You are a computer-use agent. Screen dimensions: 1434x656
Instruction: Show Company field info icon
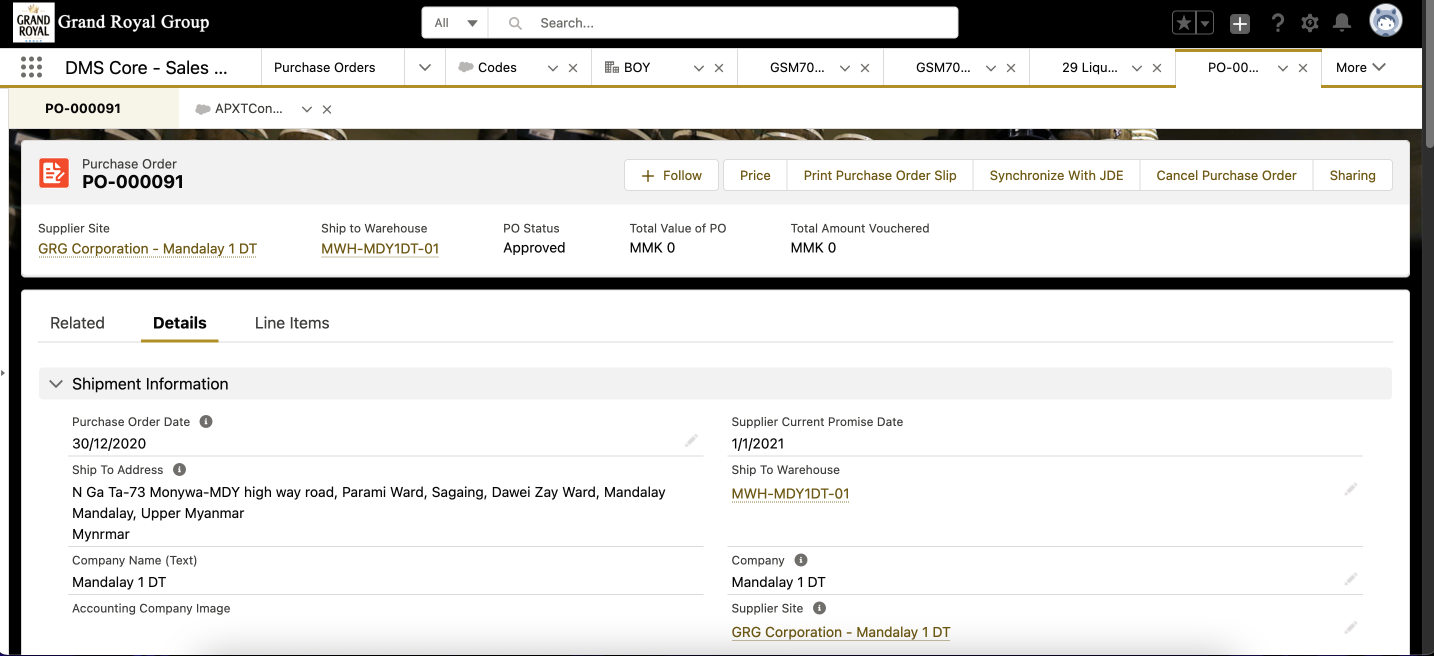click(800, 561)
